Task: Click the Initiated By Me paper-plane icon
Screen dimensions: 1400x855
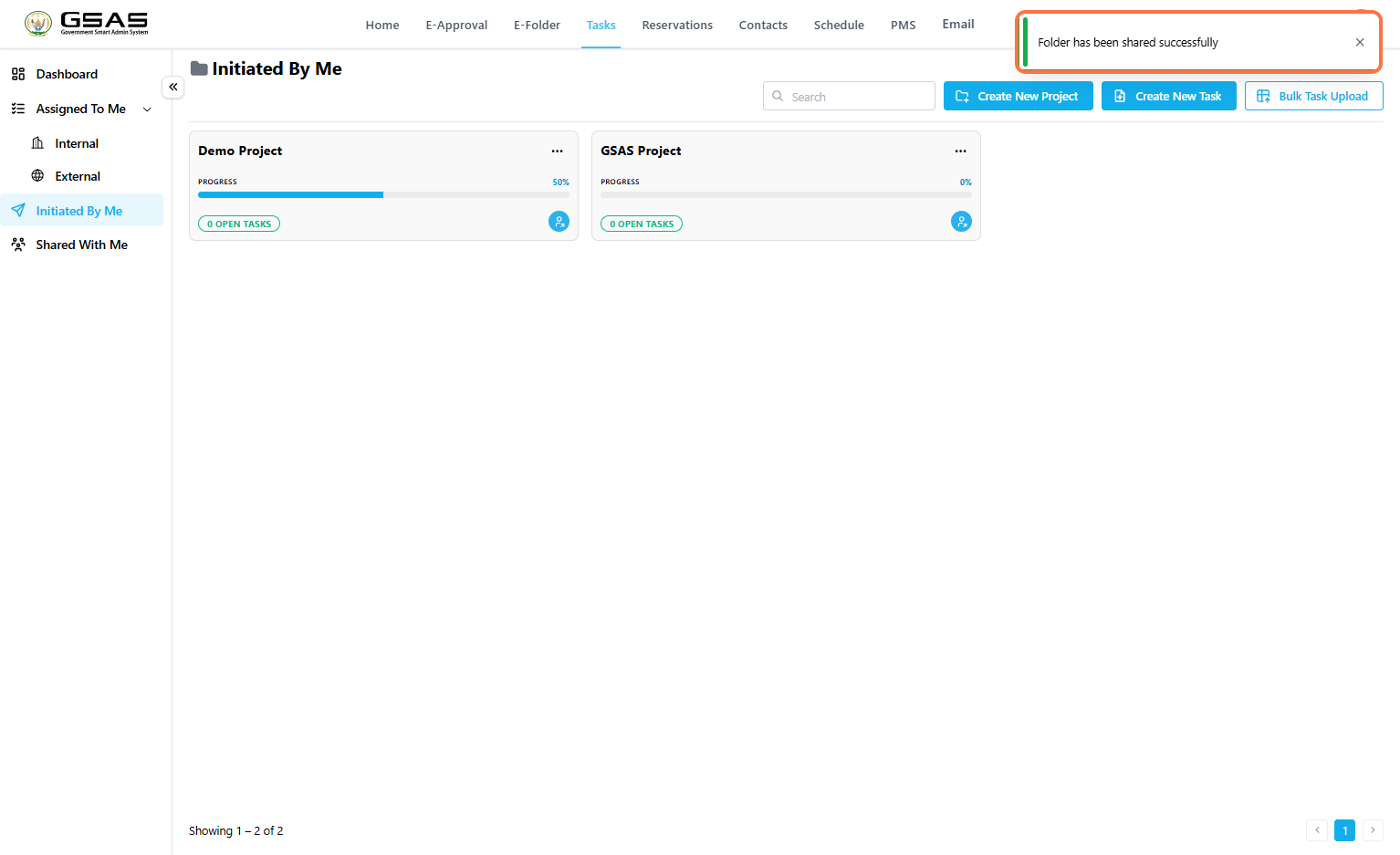Action: 18,211
